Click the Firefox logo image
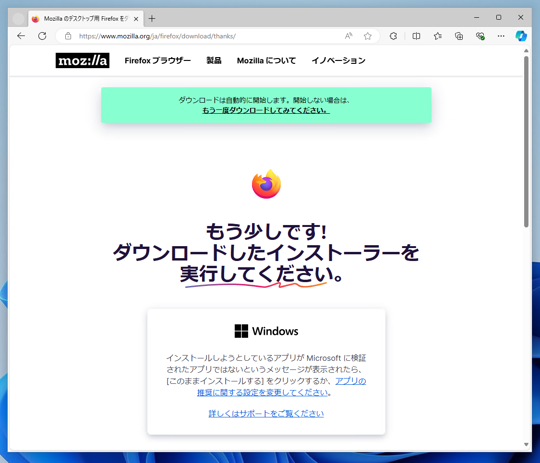The width and height of the screenshot is (540, 463). pos(266,184)
